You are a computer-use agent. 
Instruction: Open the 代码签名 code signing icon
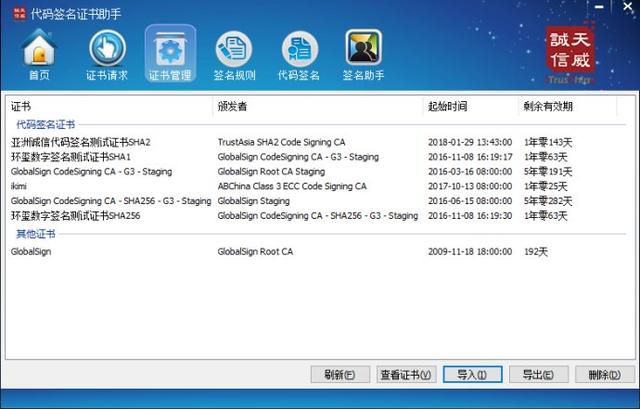(x=299, y=55)
